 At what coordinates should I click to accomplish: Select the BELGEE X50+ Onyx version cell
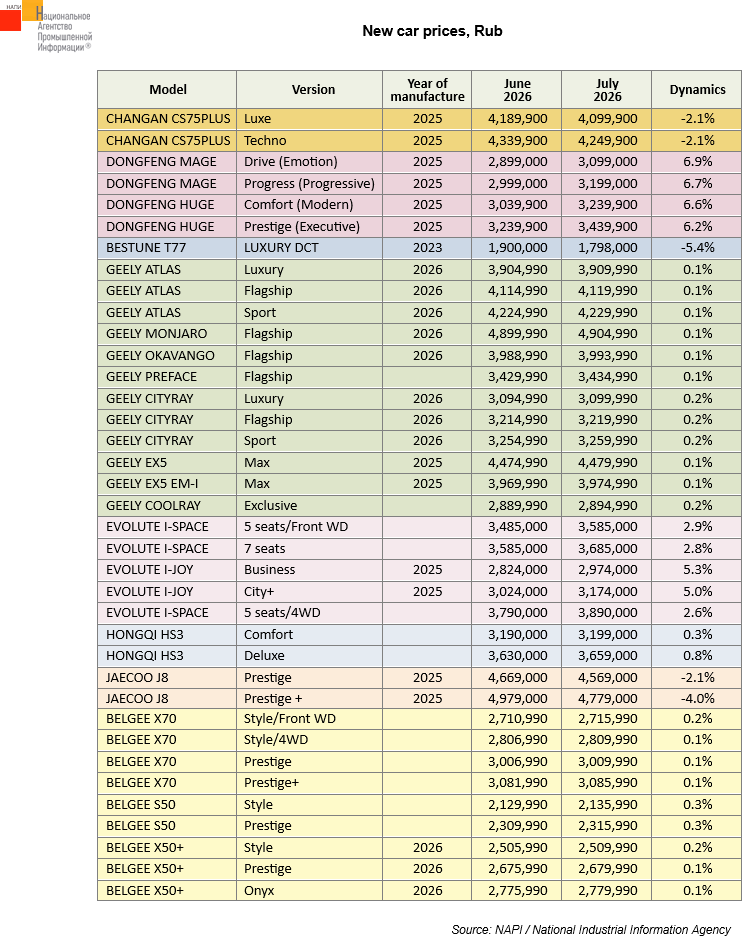pyautogui.click(x=309, y=890)
